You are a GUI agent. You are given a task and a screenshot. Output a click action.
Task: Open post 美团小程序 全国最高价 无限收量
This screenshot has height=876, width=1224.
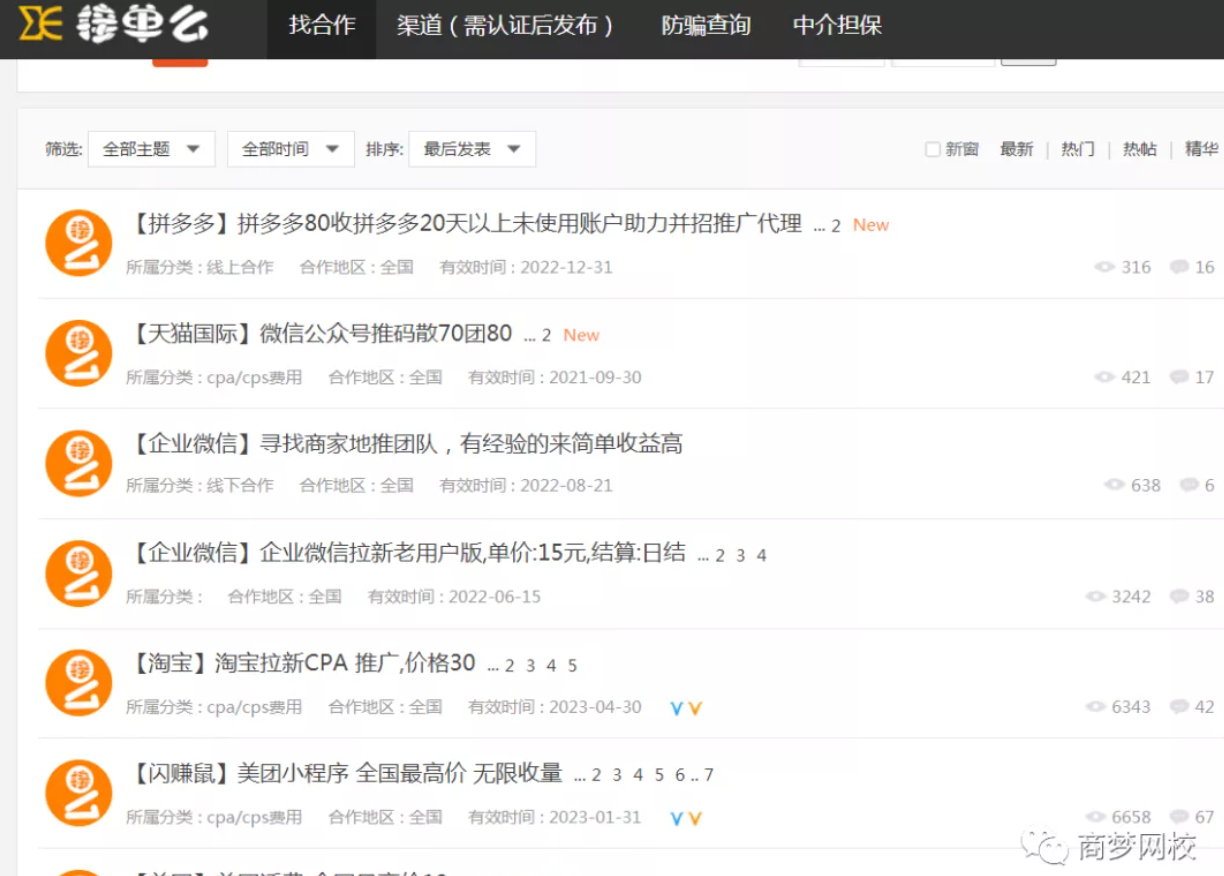[399, 773]
